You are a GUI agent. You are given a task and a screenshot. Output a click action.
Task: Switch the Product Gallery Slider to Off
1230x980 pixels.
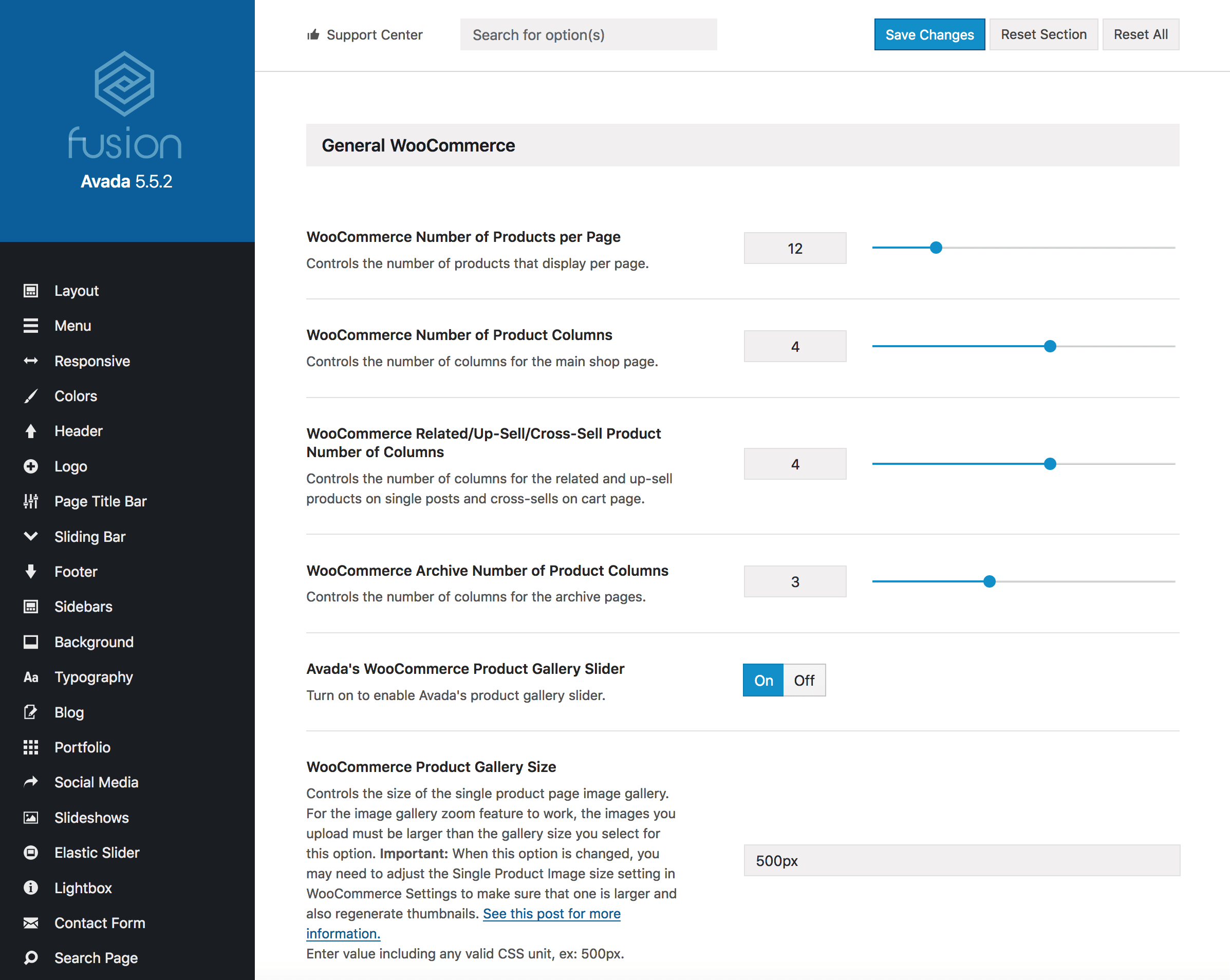point(805,680)
